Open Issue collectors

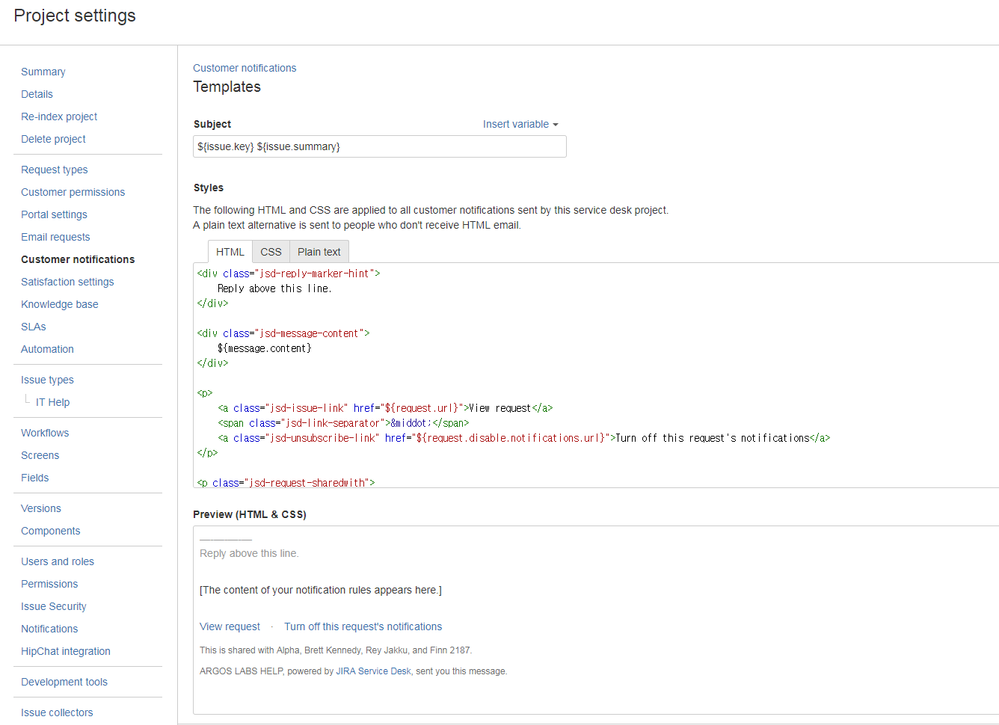(57, 712)
